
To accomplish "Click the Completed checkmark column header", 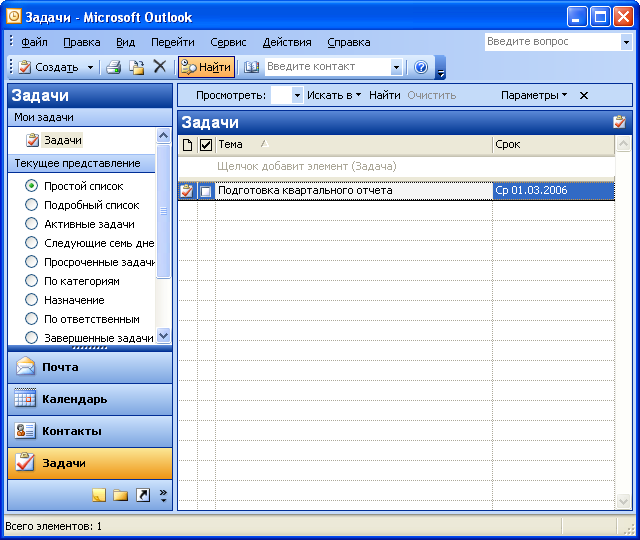I will [x=206, y=144].
